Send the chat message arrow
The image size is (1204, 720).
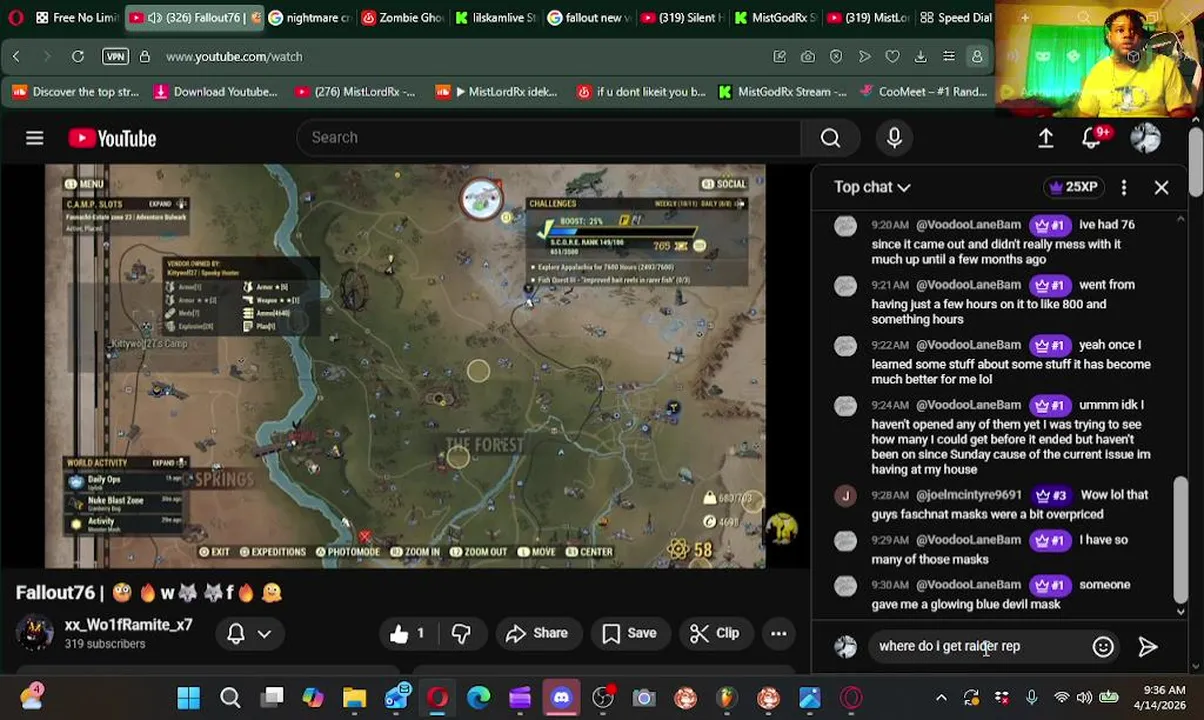click(1148, 647)
